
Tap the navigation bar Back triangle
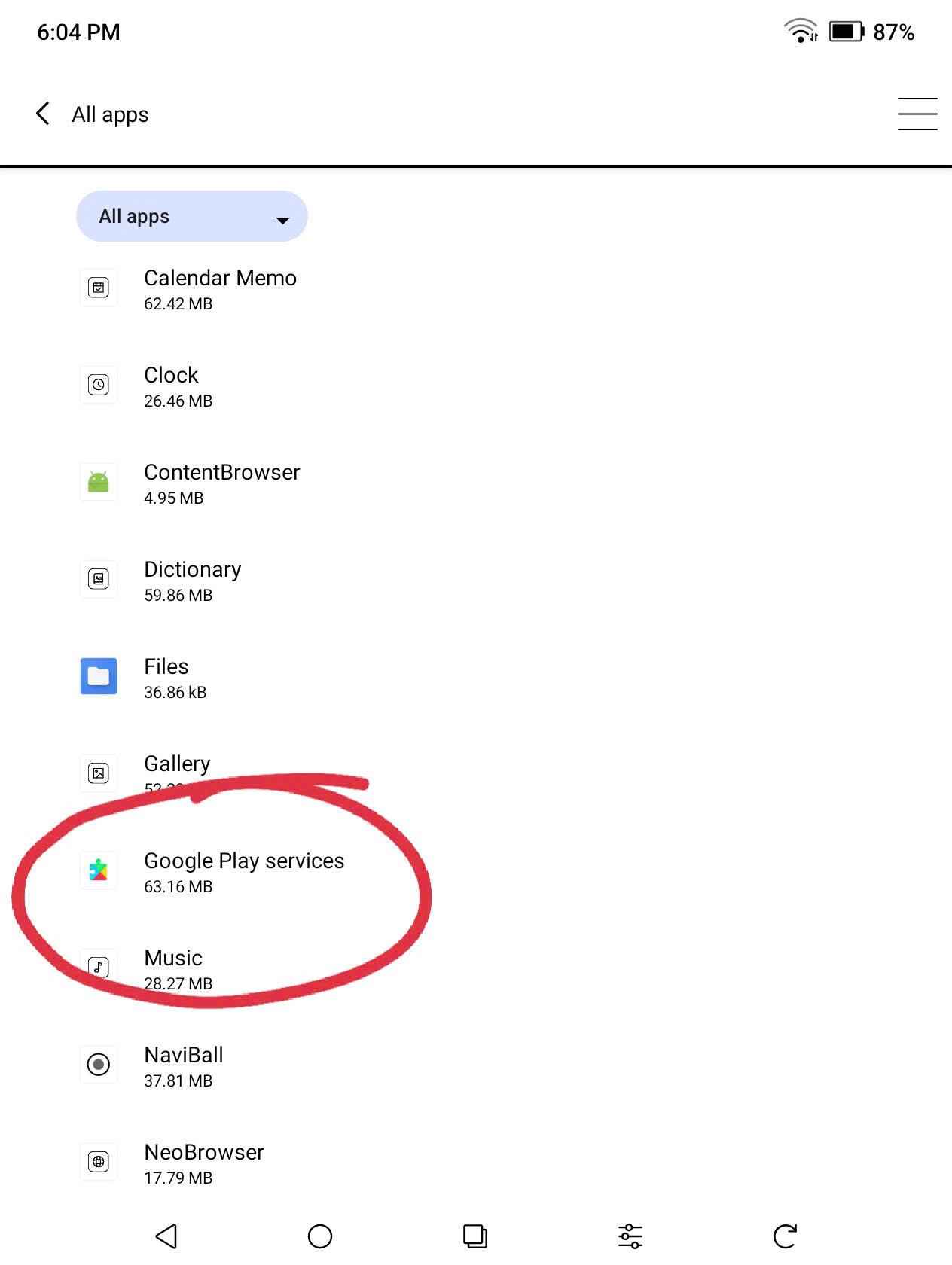[x=166, y=1236]
